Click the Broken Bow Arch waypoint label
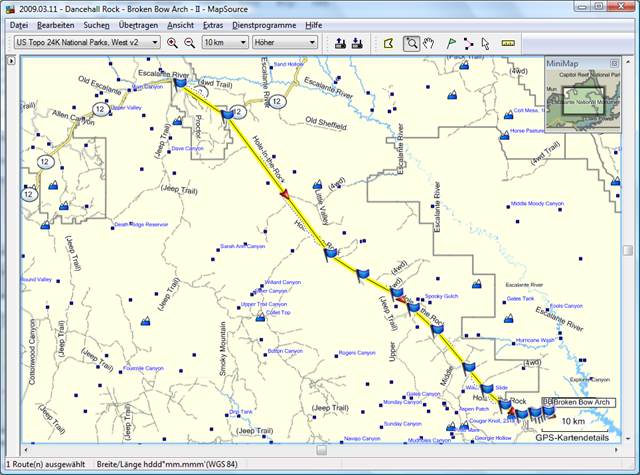 coord(583,402)
